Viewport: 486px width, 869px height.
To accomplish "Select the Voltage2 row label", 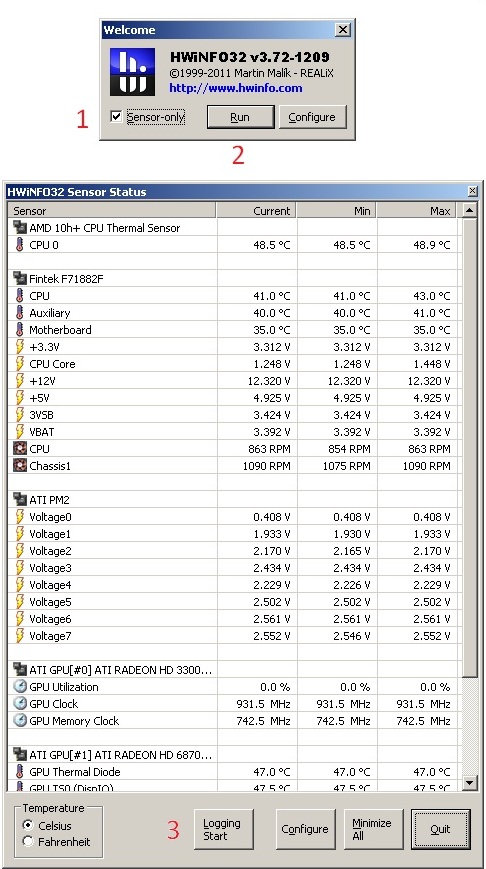I will [x=50, y=551].
